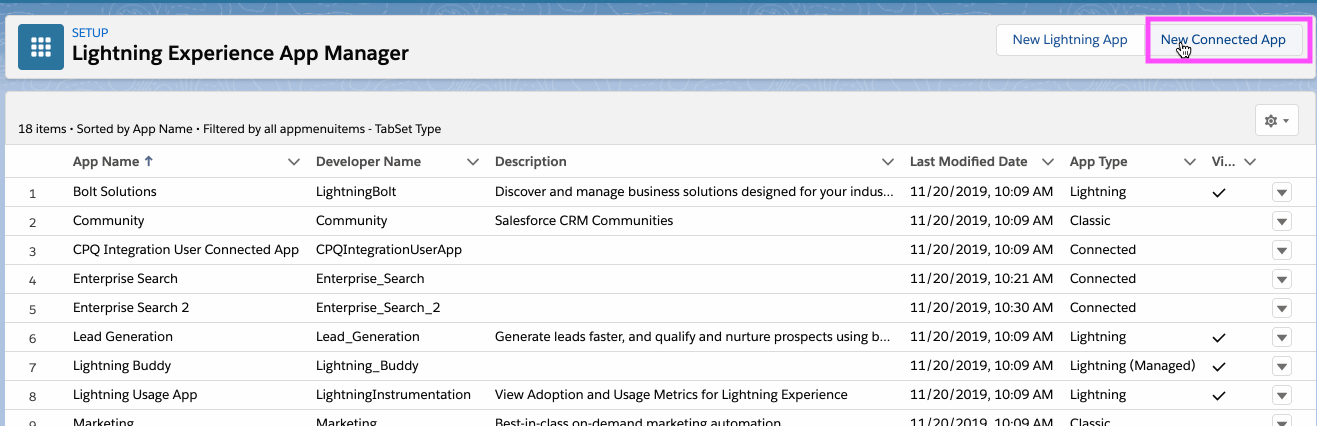Click the App Manager grid icon
Viewport: 1317px width, 426px height.
(41, 47)
